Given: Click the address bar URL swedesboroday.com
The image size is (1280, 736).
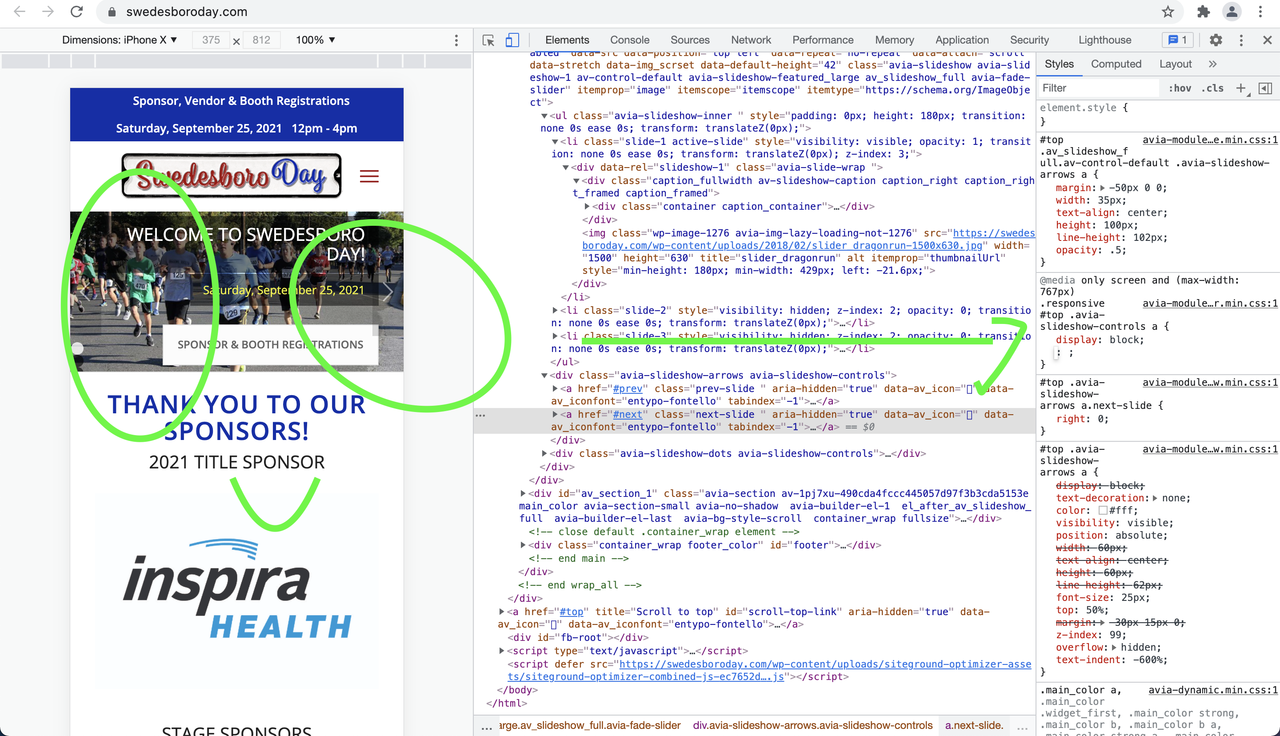Looking at the screenshot, I should (187, 12).
